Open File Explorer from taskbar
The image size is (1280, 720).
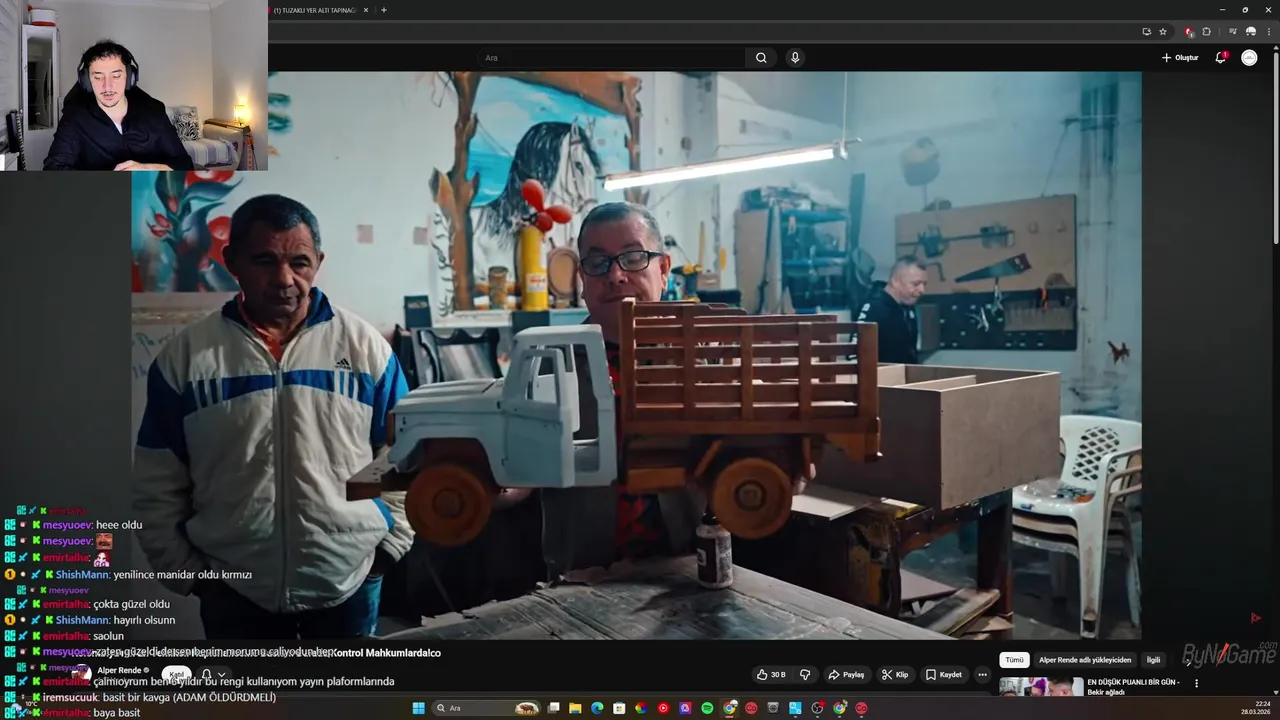click(575, 708)
